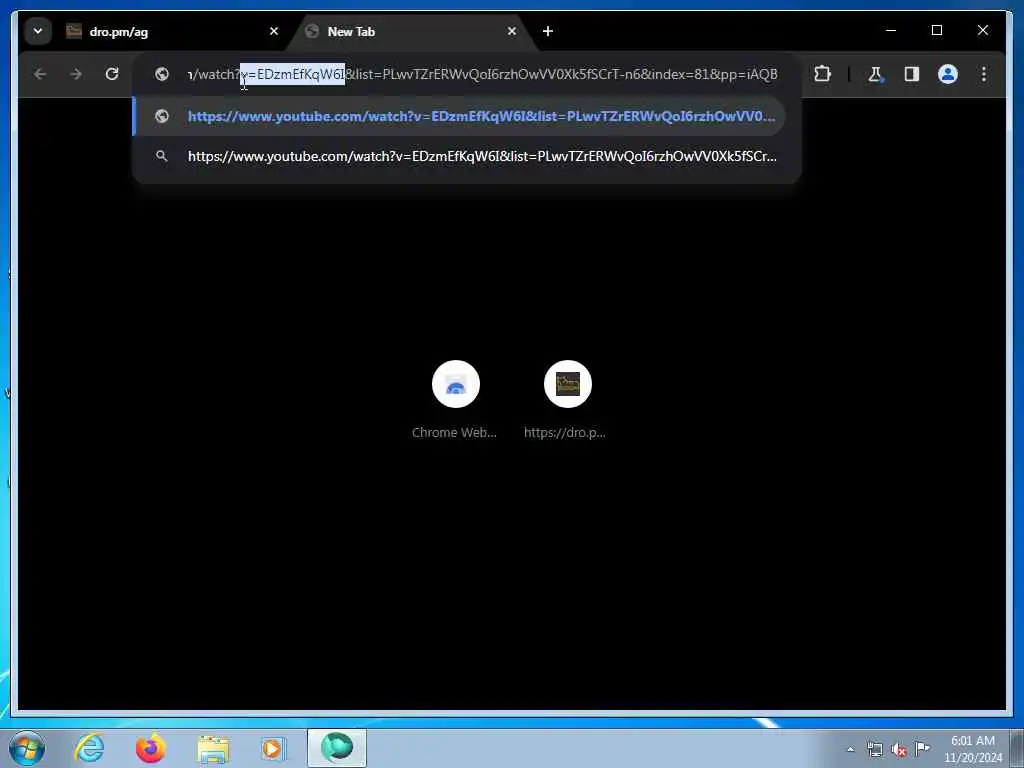
Task: Open the tab search dropdown arrow
Action: tap(38, 31)
